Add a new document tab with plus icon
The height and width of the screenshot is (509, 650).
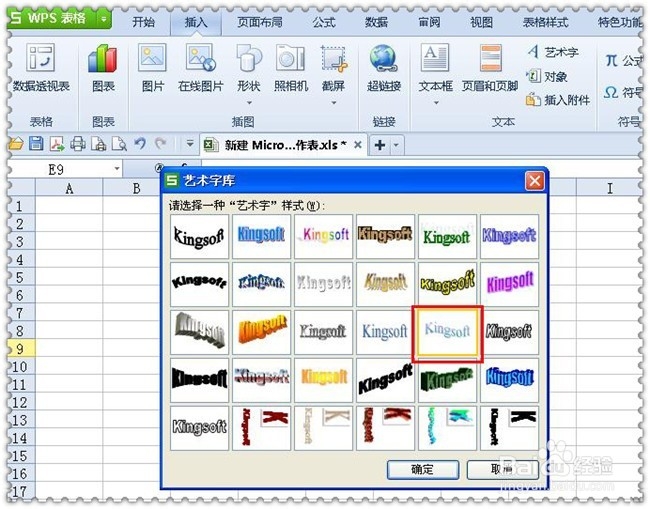coord(380,145)
